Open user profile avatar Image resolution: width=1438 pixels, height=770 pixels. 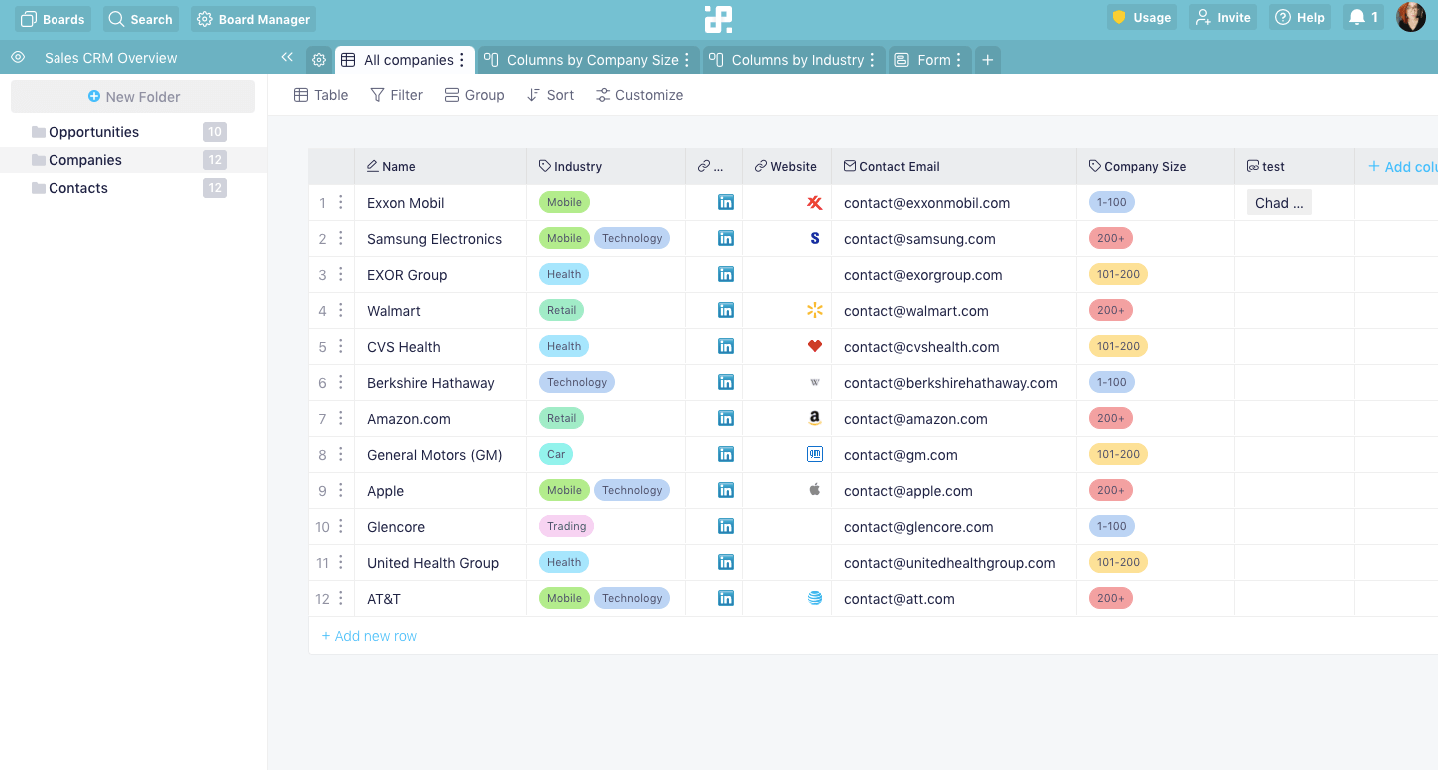pyautogui.click(x=1411, y=17)
